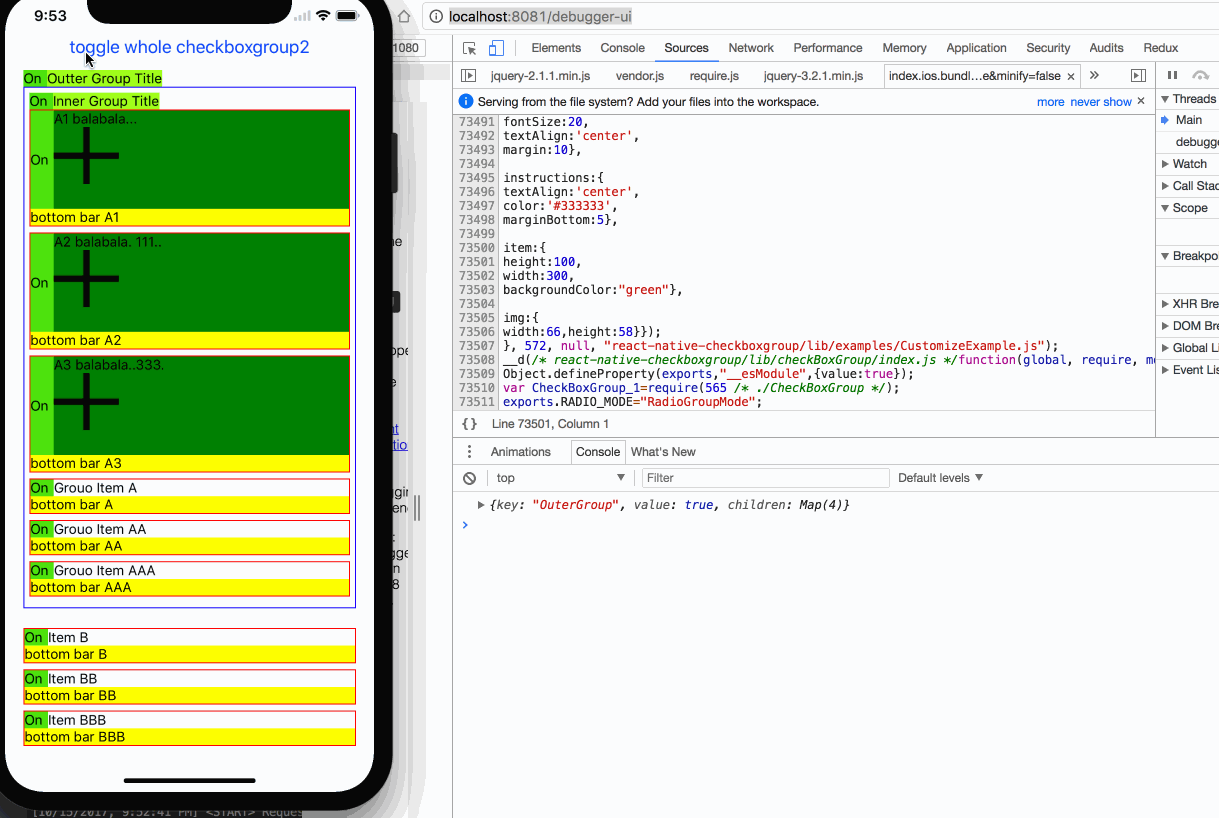Pause script execution
The height and width of the screenshot is (818, 1219).
pyautogui.click(x=1172, y=76)
